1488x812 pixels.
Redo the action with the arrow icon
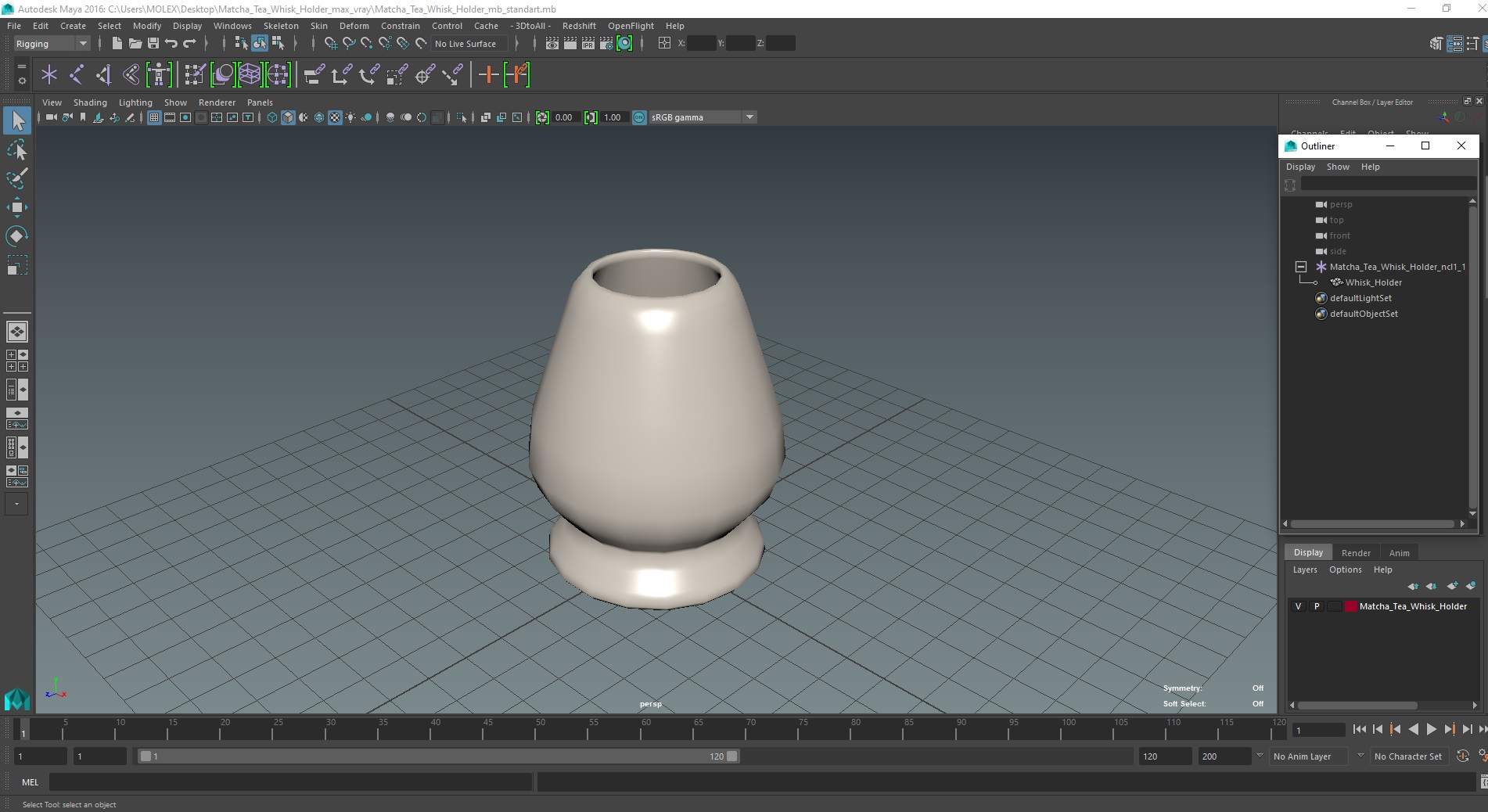point(189,44)
